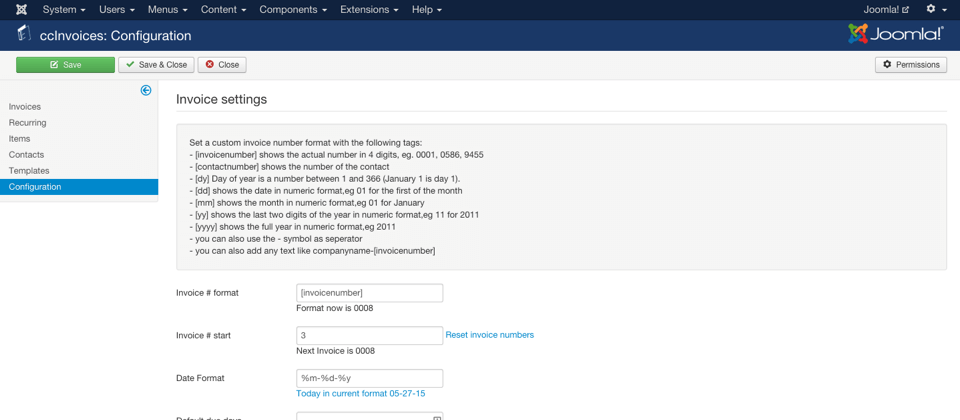This screenshot has width=960, height=420.
Task: Click the green Save button
Action: [x=65, y=65]
